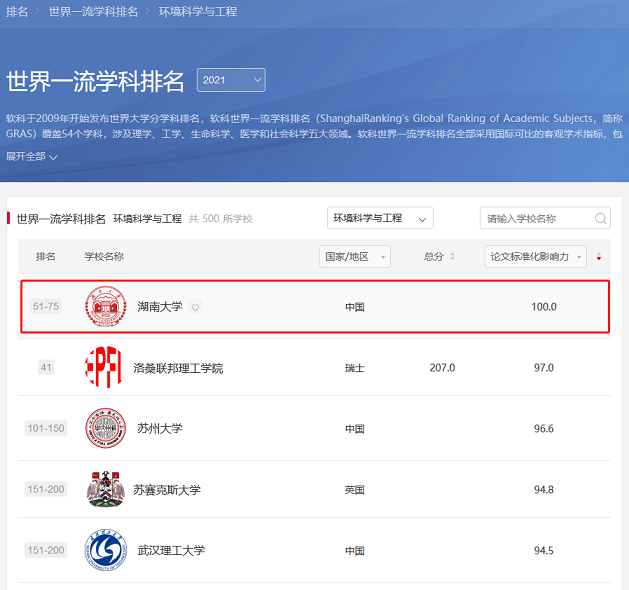Open the 湖南大学 logo
This screenshot has width=629, height=590.
click(106, 306)
